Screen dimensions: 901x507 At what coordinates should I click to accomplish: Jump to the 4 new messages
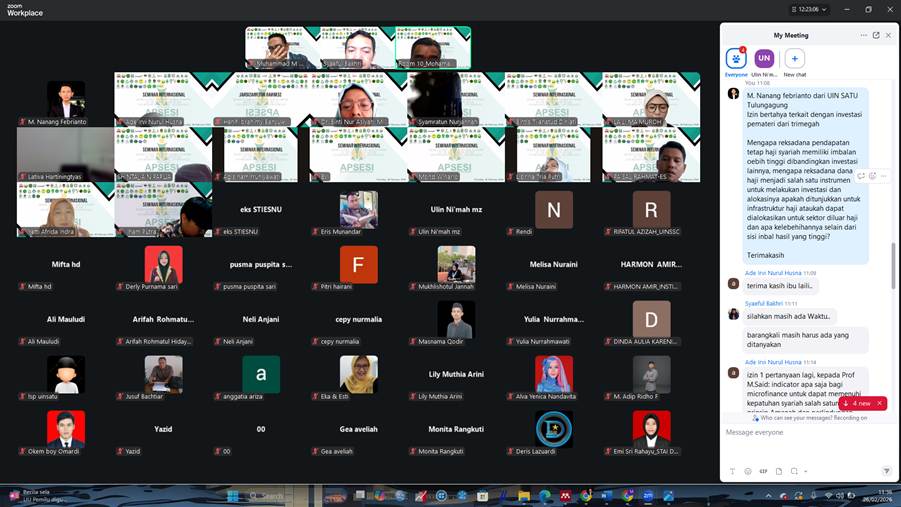858,403
